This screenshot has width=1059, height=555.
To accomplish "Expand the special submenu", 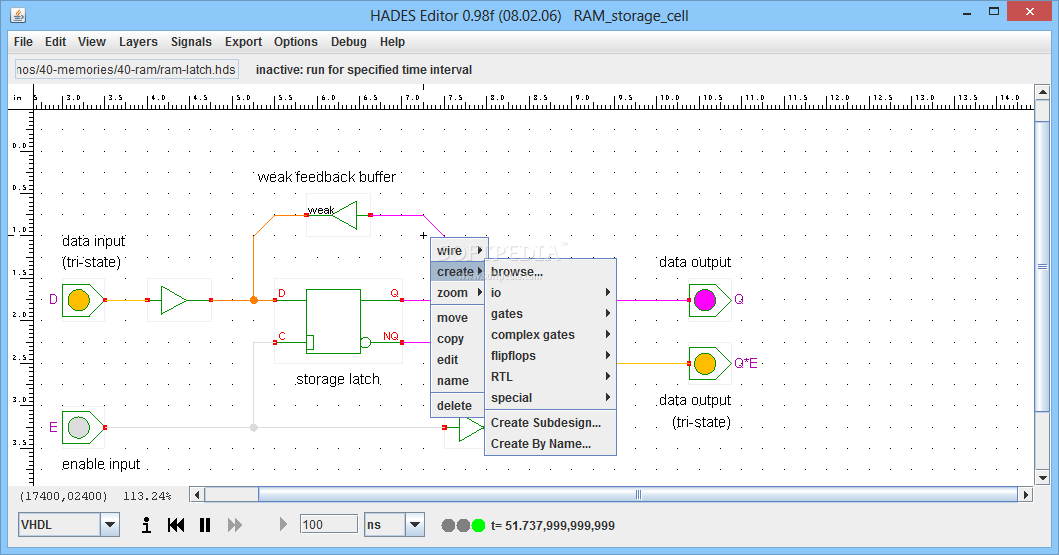I will tap(550, 397).
